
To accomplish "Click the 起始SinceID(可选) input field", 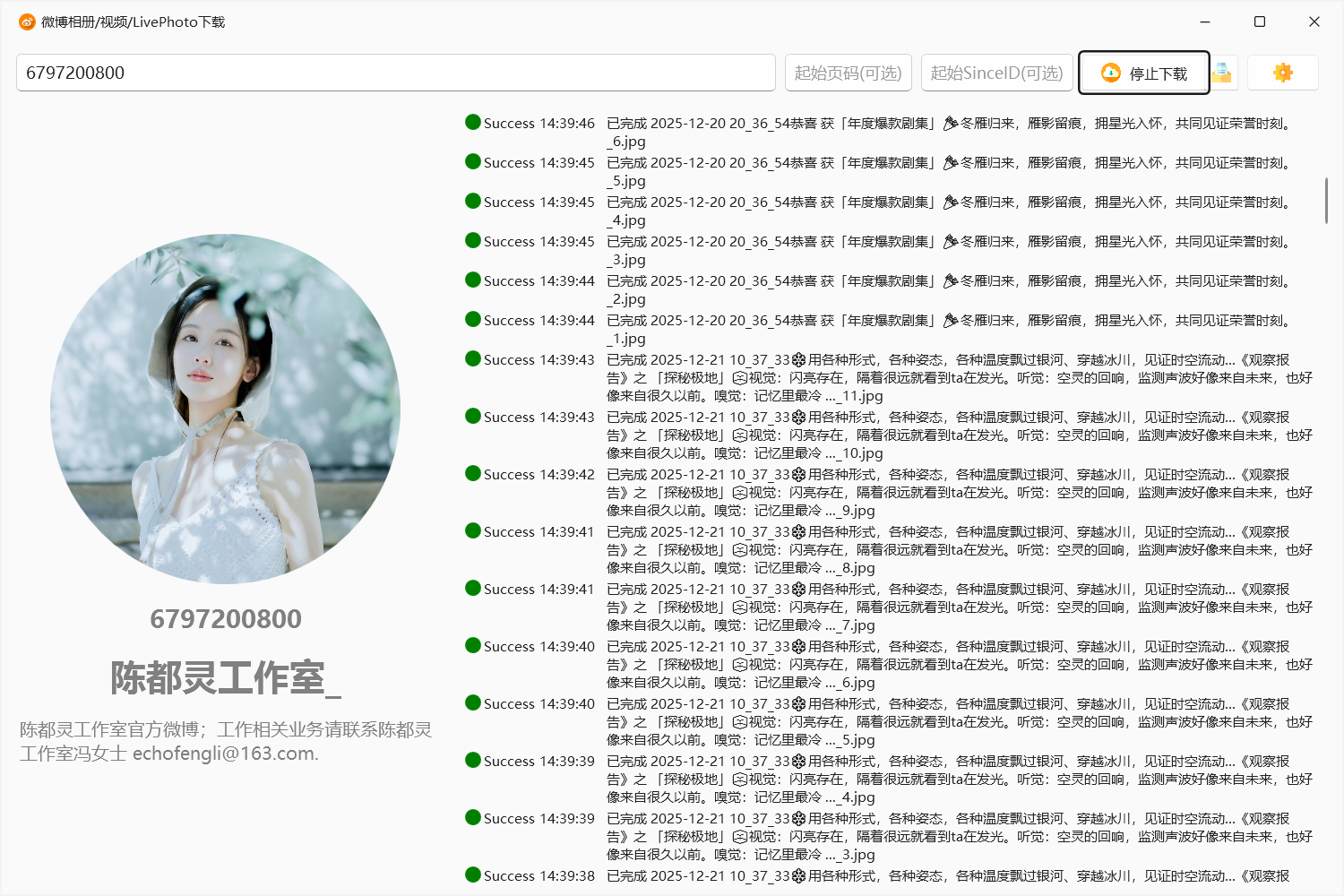I will coord(997,73).
